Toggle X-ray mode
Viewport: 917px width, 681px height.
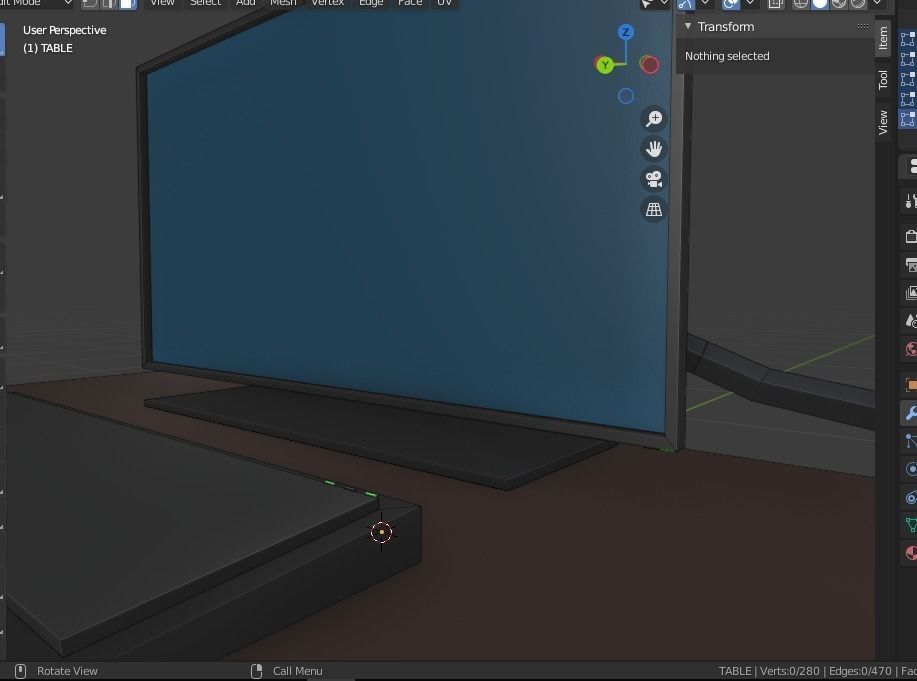pos(775,4)
